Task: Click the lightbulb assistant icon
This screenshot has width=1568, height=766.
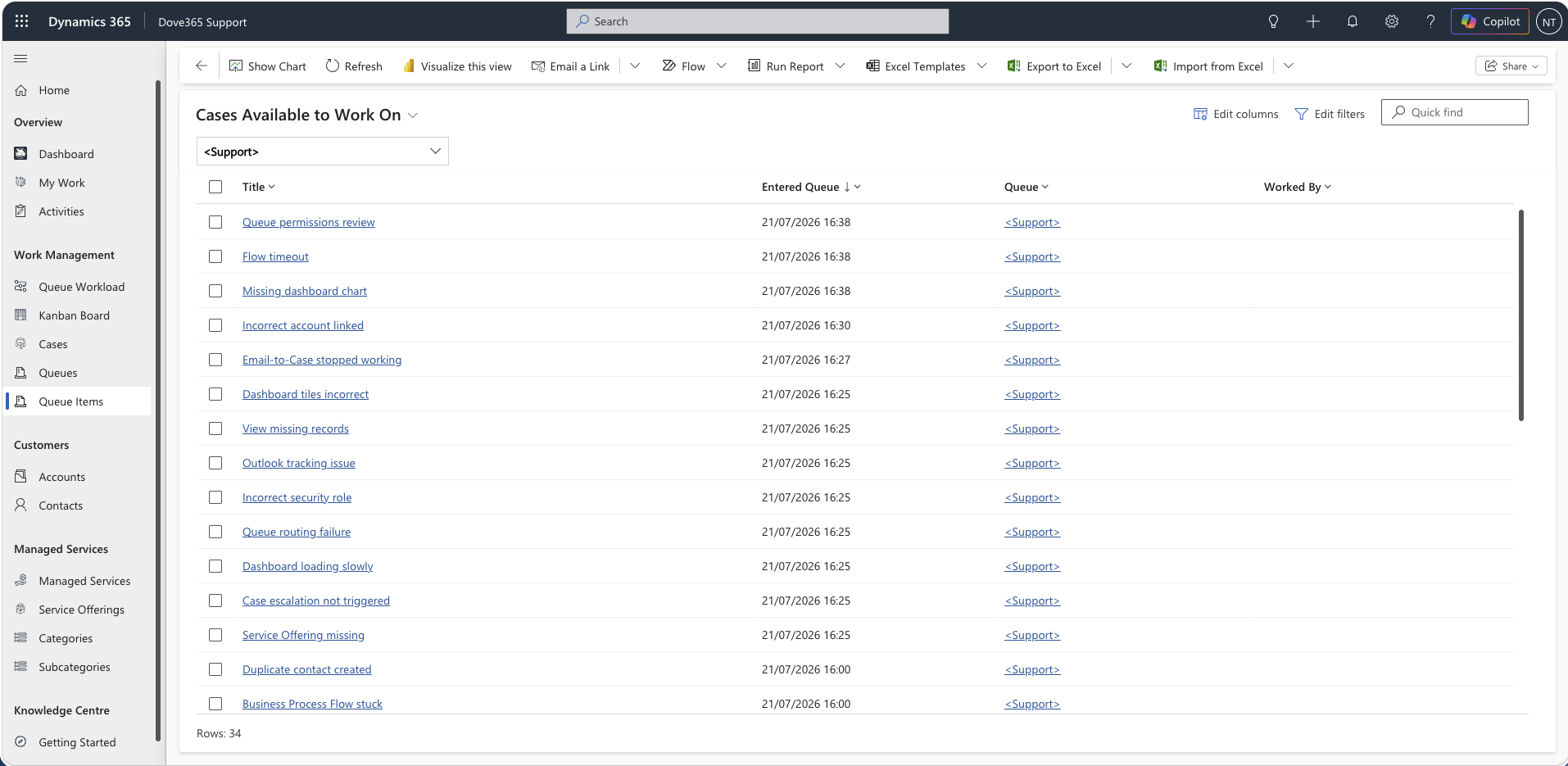Action: tap(1273, 21)
